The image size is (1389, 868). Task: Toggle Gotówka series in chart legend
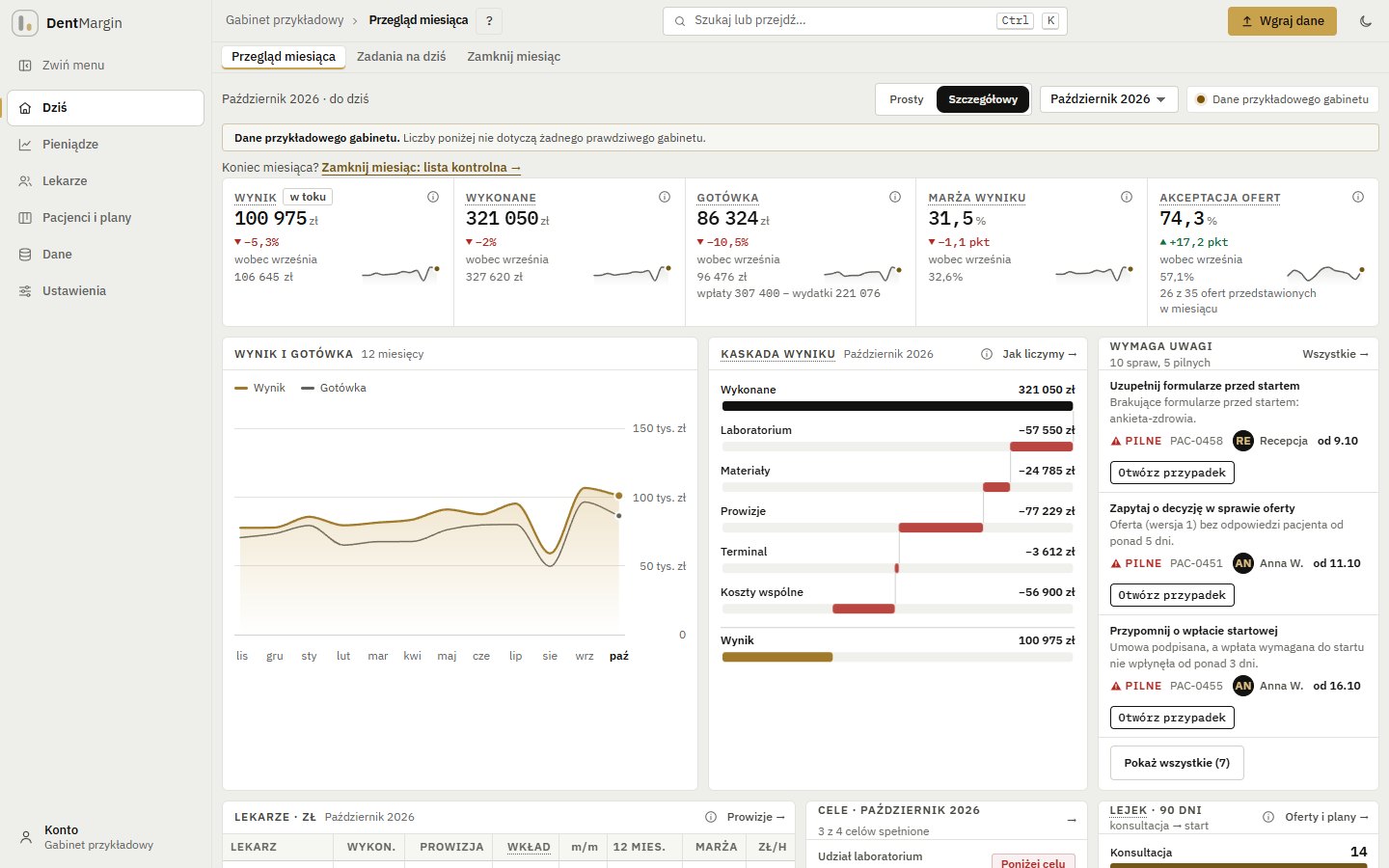coord(334,388)
